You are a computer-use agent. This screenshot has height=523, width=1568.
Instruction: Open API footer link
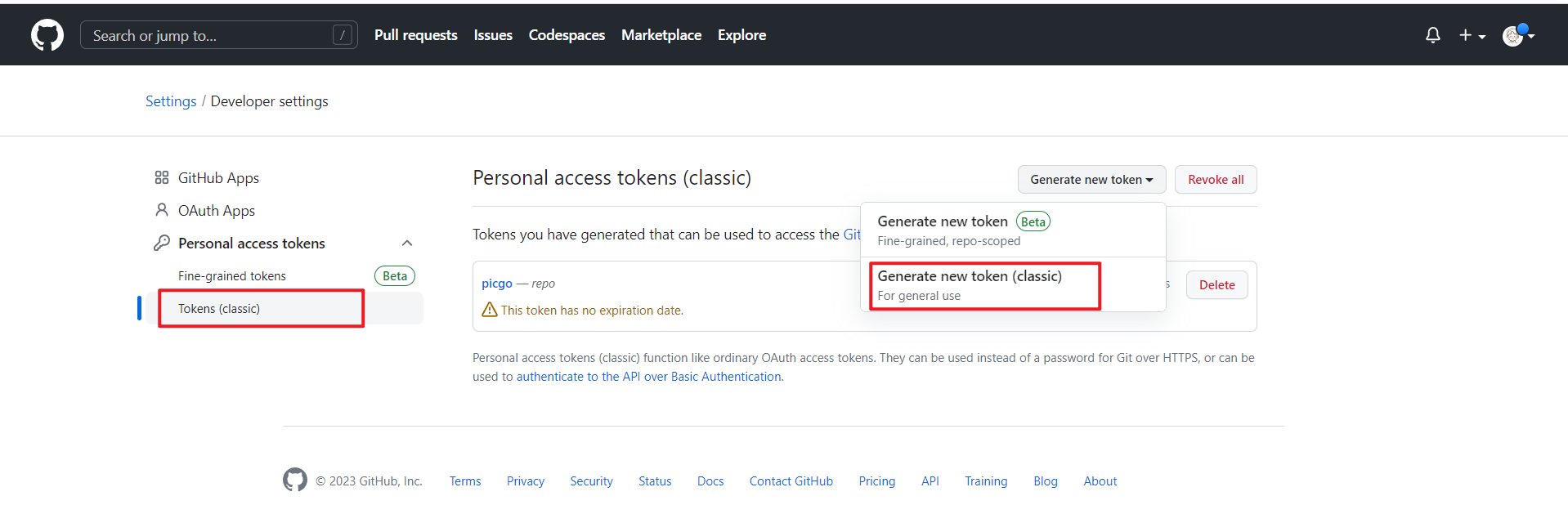coord(930,481)
